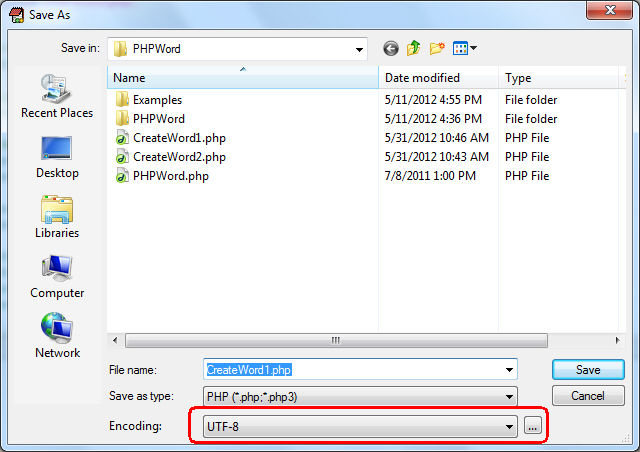Go up one folder level icon

(x=413, y=48)
